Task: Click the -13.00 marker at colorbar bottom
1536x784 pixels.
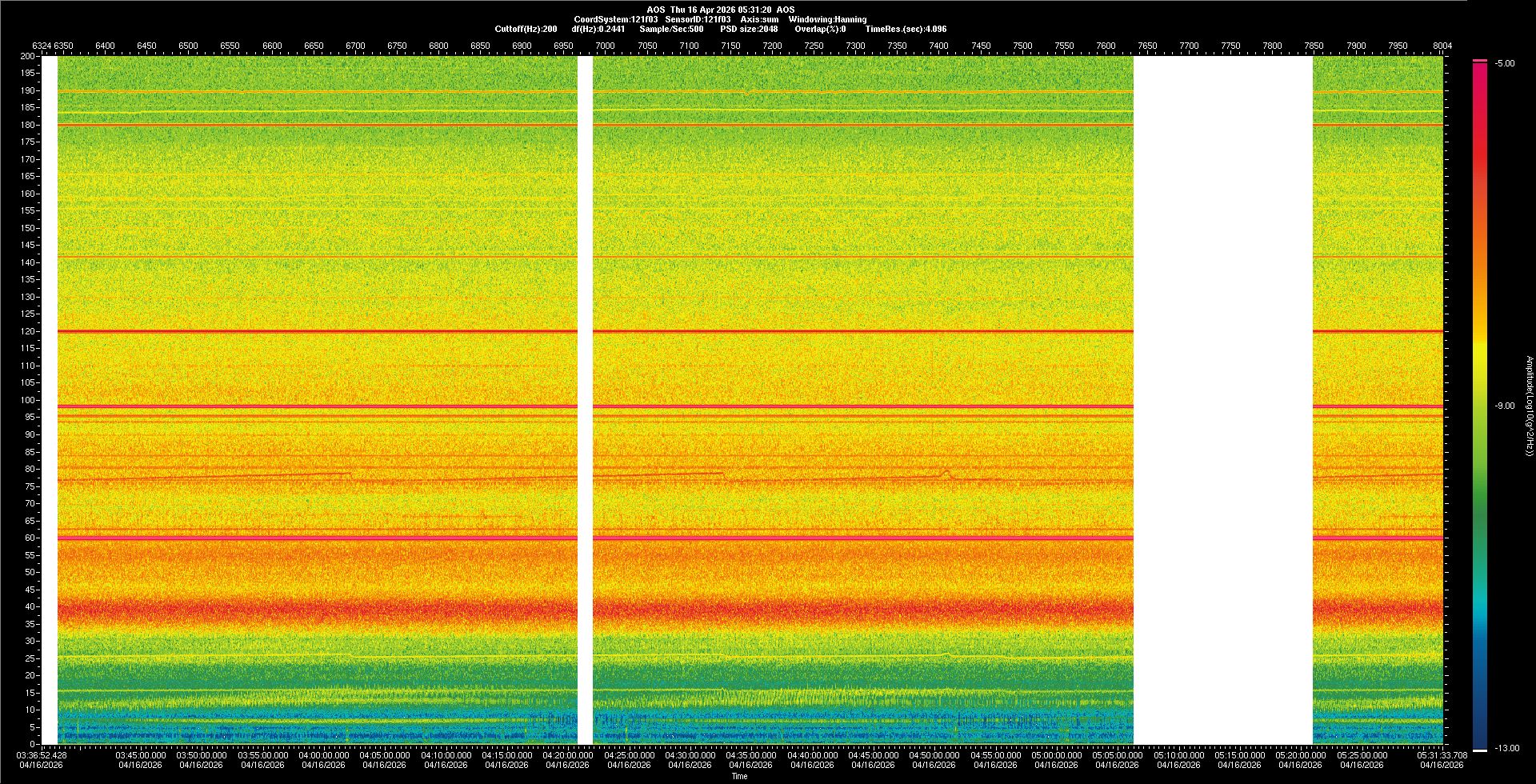Action: pos(1507,748)
